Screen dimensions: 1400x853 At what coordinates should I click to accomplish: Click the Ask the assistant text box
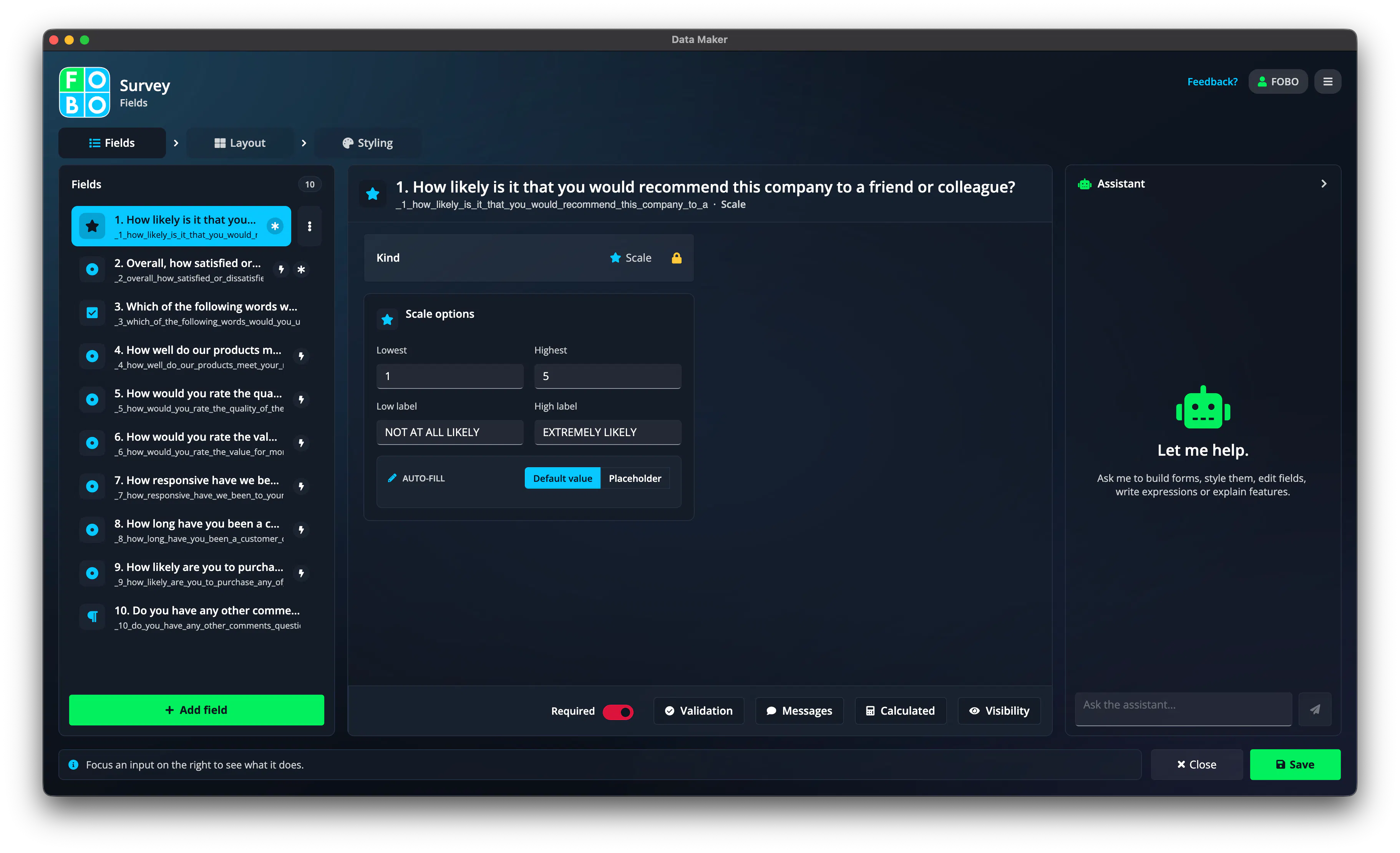point(1184,709)
